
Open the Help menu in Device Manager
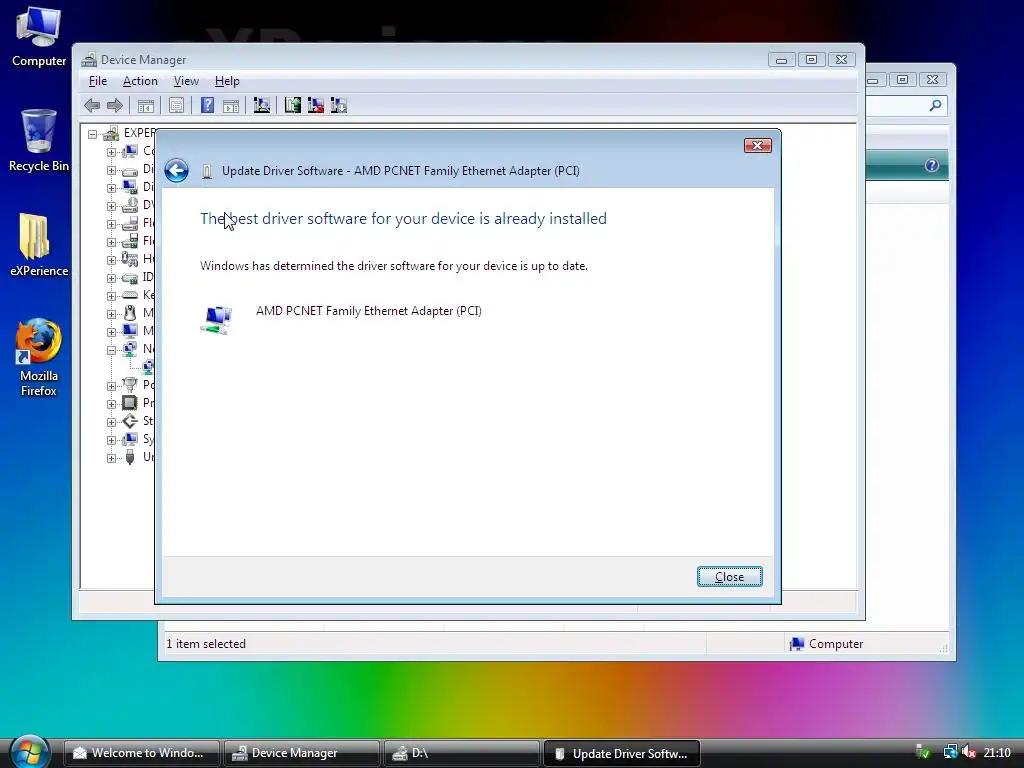tap(227, 81)
